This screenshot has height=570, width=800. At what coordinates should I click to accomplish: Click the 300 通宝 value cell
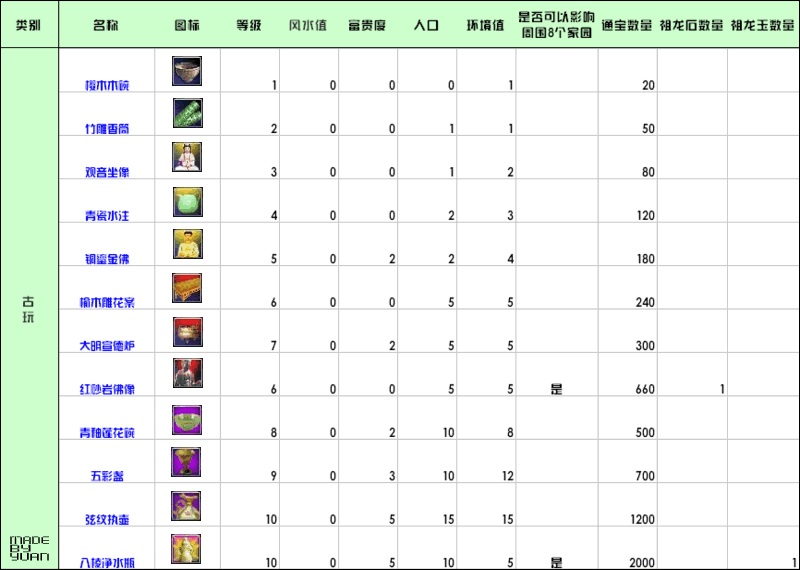coord(645,345)
